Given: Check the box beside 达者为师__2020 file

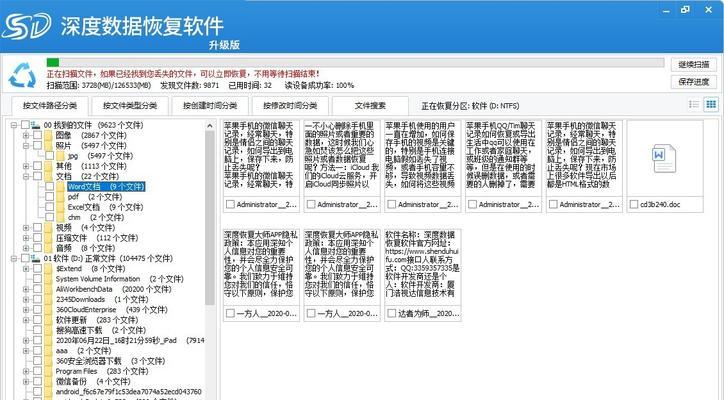Looking at the screenshot, I should point(392,313).
